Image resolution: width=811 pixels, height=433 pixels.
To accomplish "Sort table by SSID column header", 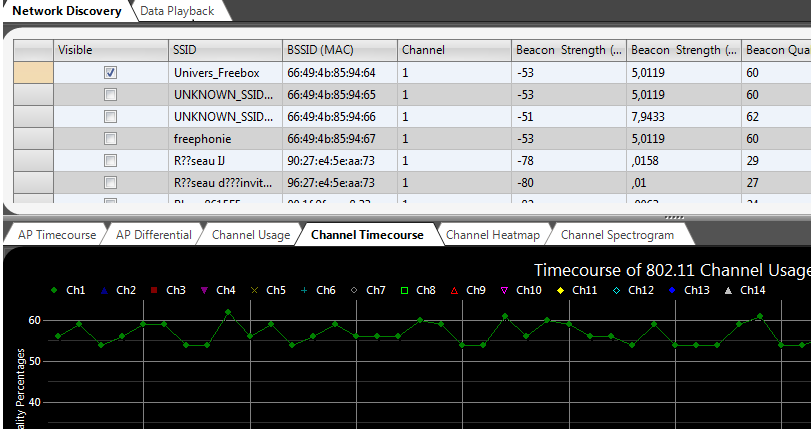I will click(225, 50).
